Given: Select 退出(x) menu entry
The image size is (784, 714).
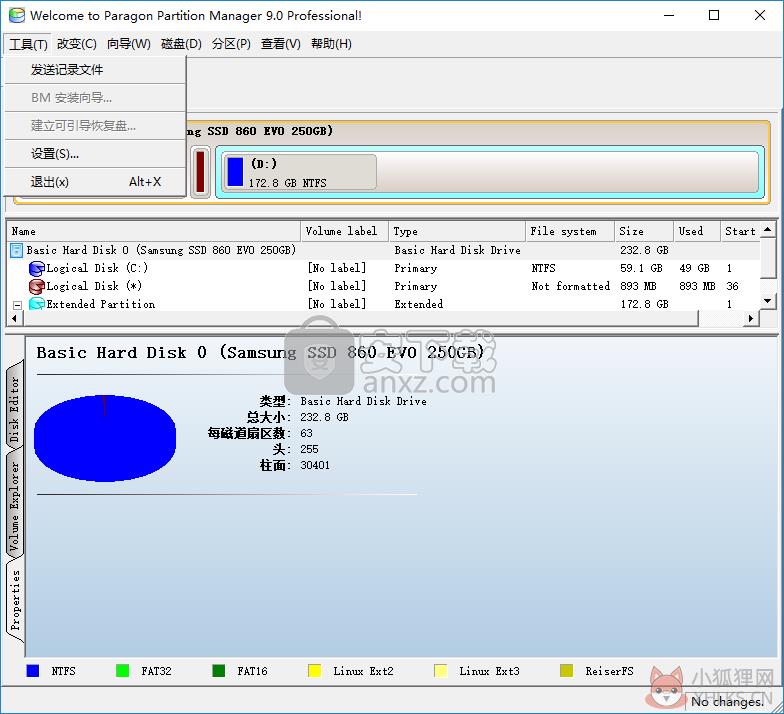Looking at the screenshot, I should 95,182.
